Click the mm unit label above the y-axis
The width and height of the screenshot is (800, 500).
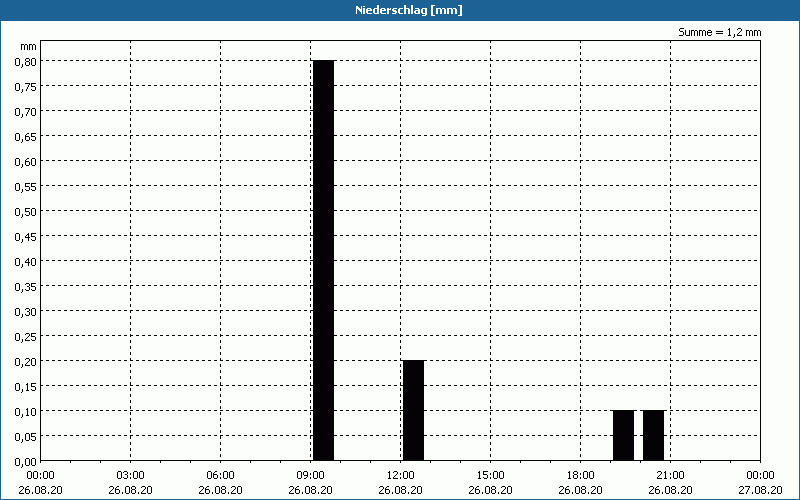click(x=29, y=46)
